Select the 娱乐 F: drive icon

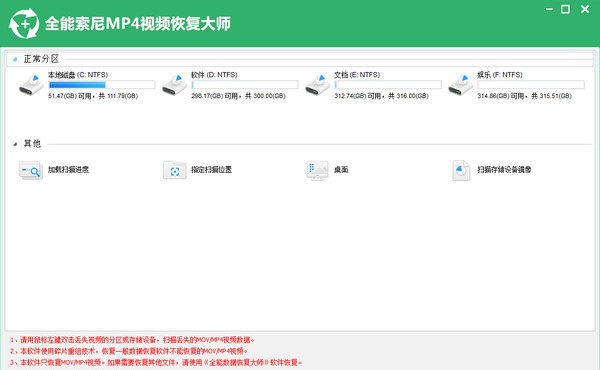[461, 85]
